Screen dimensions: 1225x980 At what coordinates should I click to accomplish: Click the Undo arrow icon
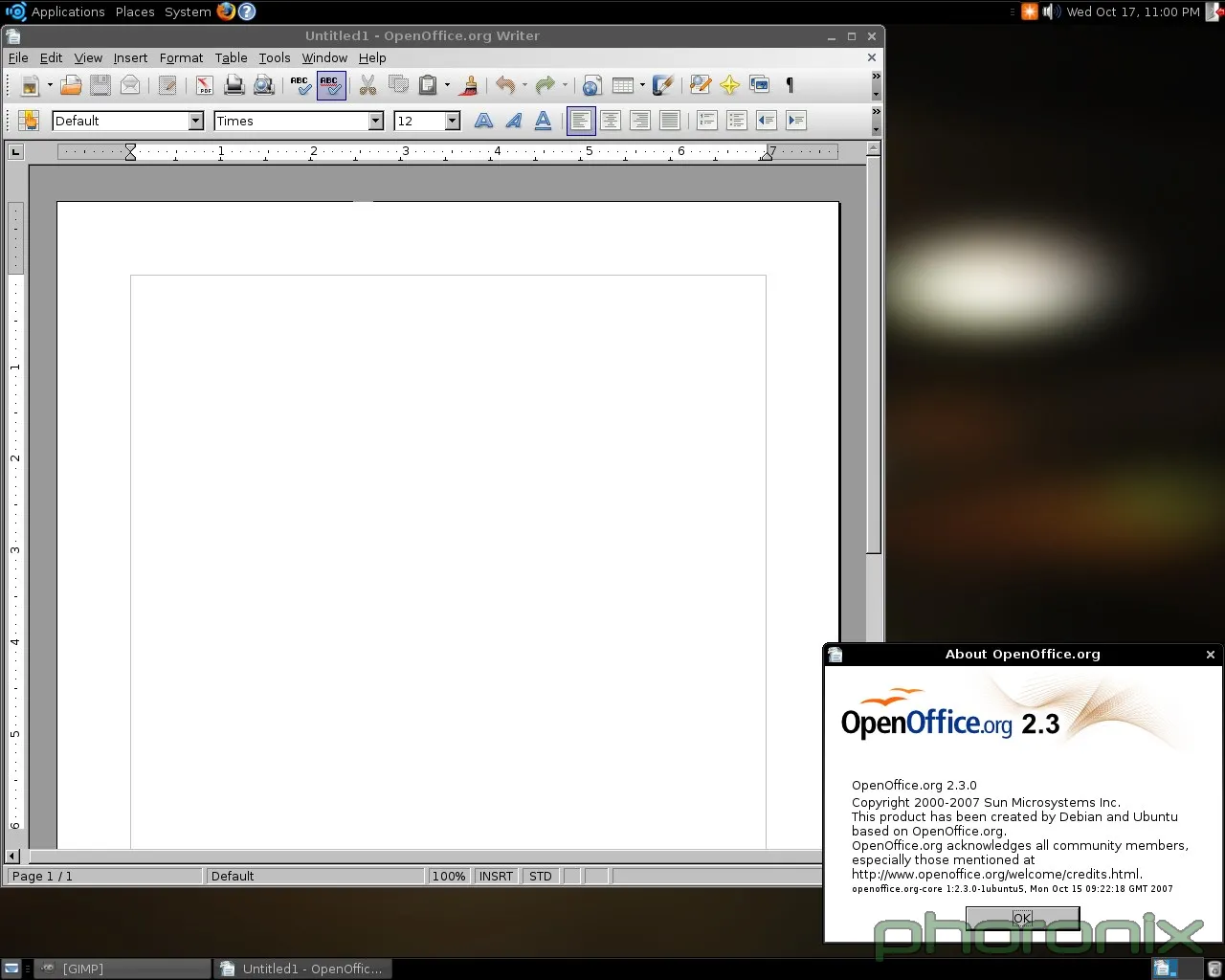tap(506, 85)
